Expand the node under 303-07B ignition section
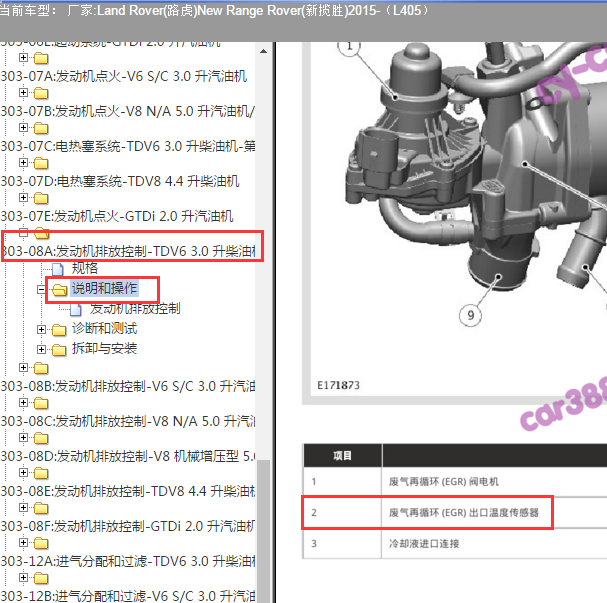607x603 pixels. click(x=24, y=128)
